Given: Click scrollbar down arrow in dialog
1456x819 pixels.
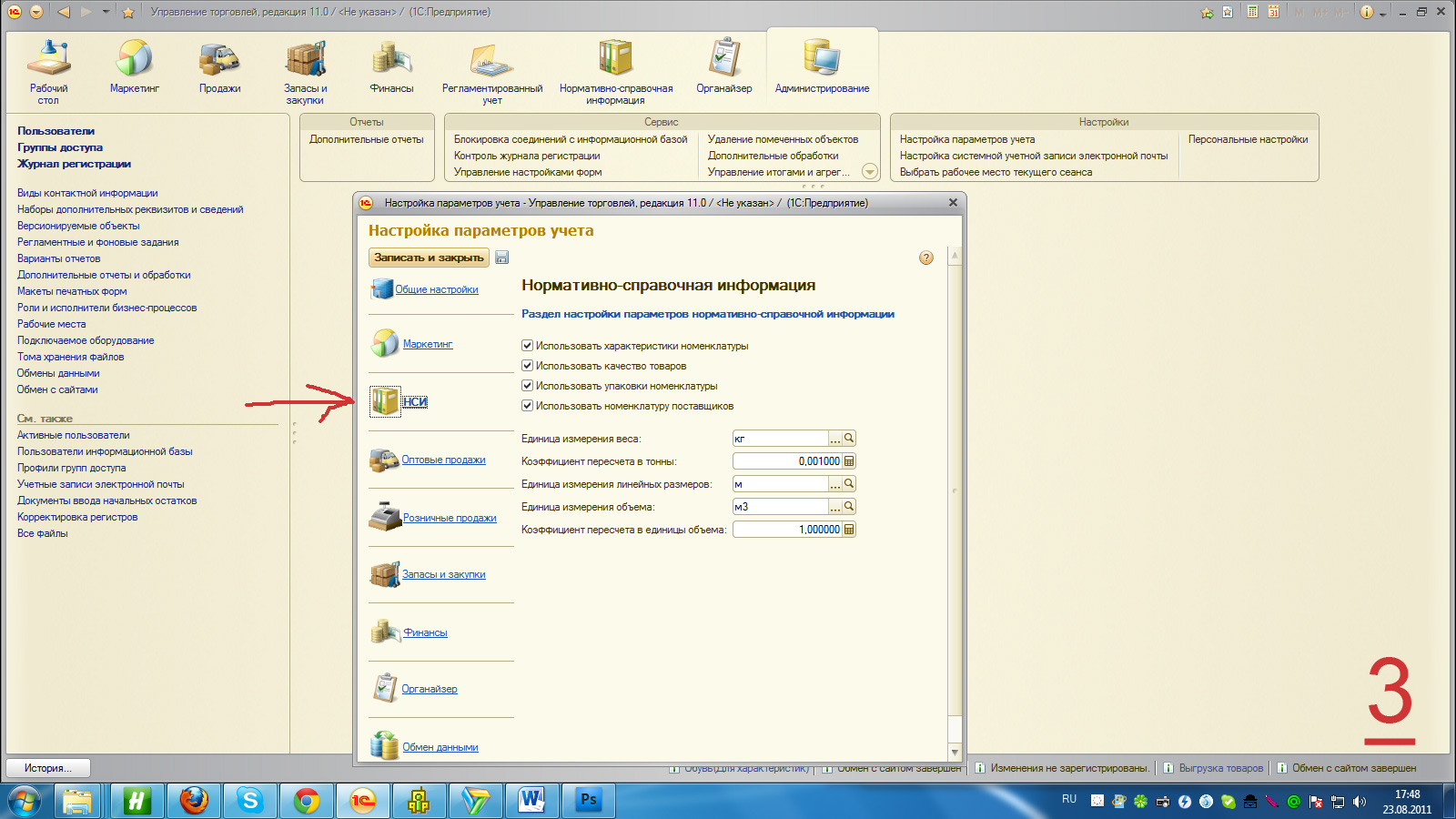Looking at the screenshot, I should coord(955,752).
